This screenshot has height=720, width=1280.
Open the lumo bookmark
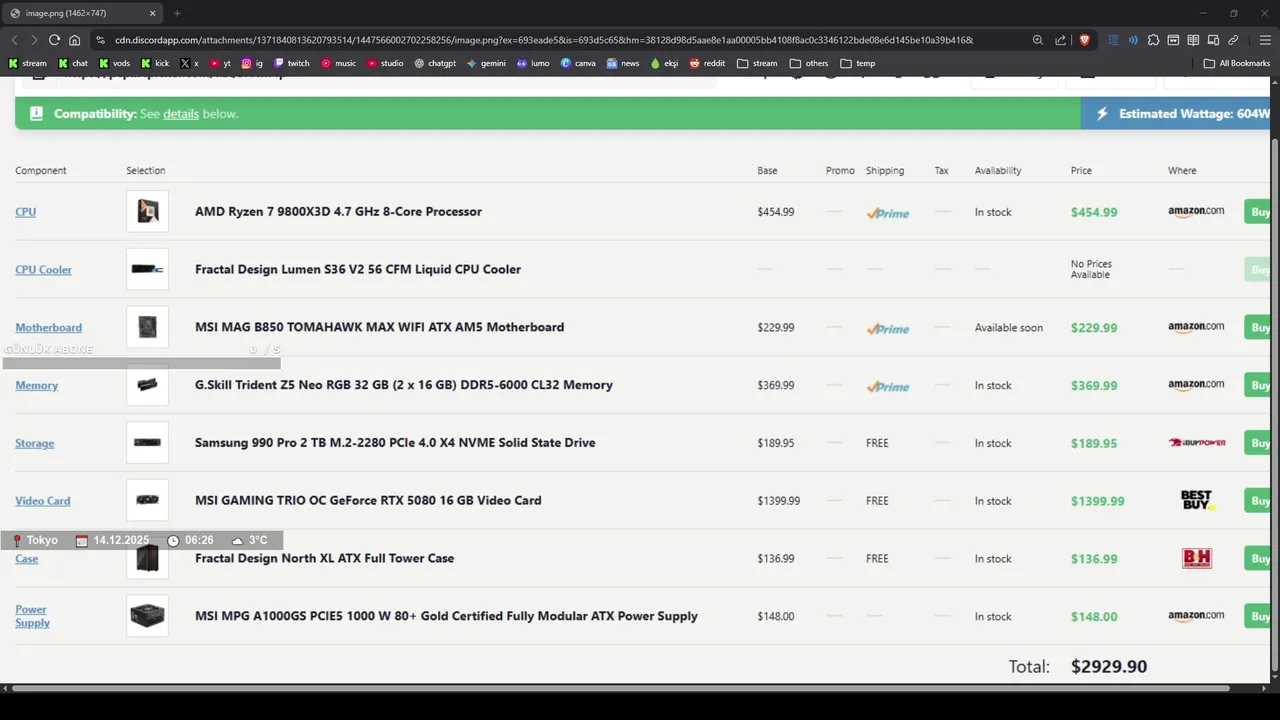point(533,63)
